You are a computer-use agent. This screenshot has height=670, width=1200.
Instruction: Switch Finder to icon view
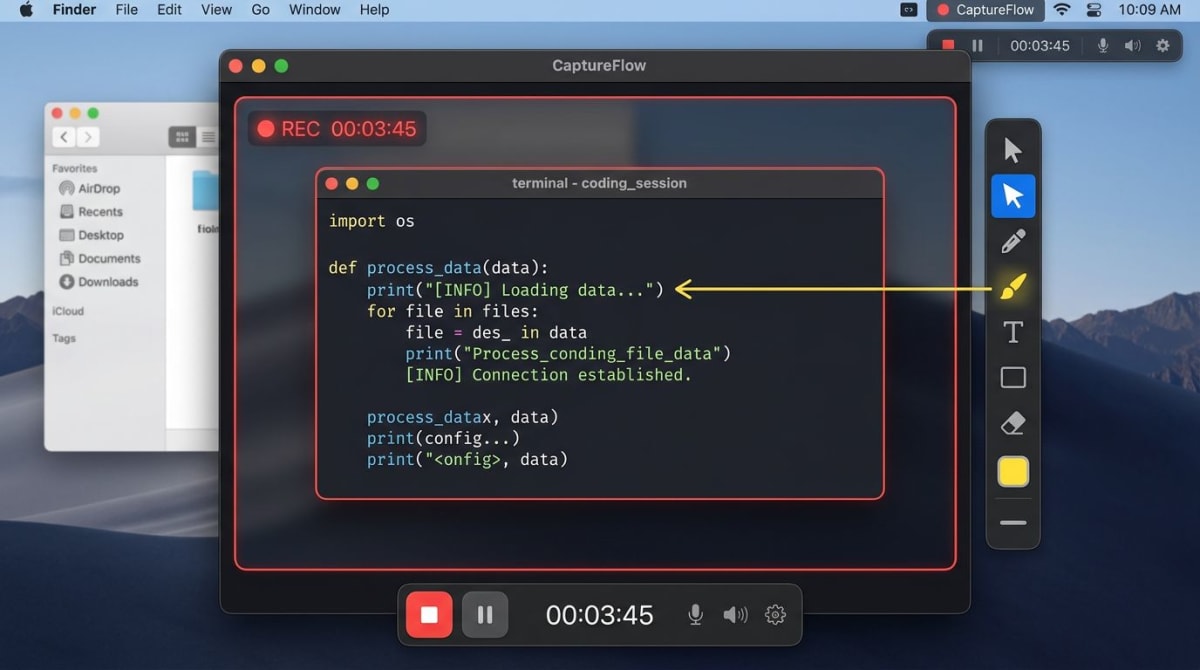point(181,137)
